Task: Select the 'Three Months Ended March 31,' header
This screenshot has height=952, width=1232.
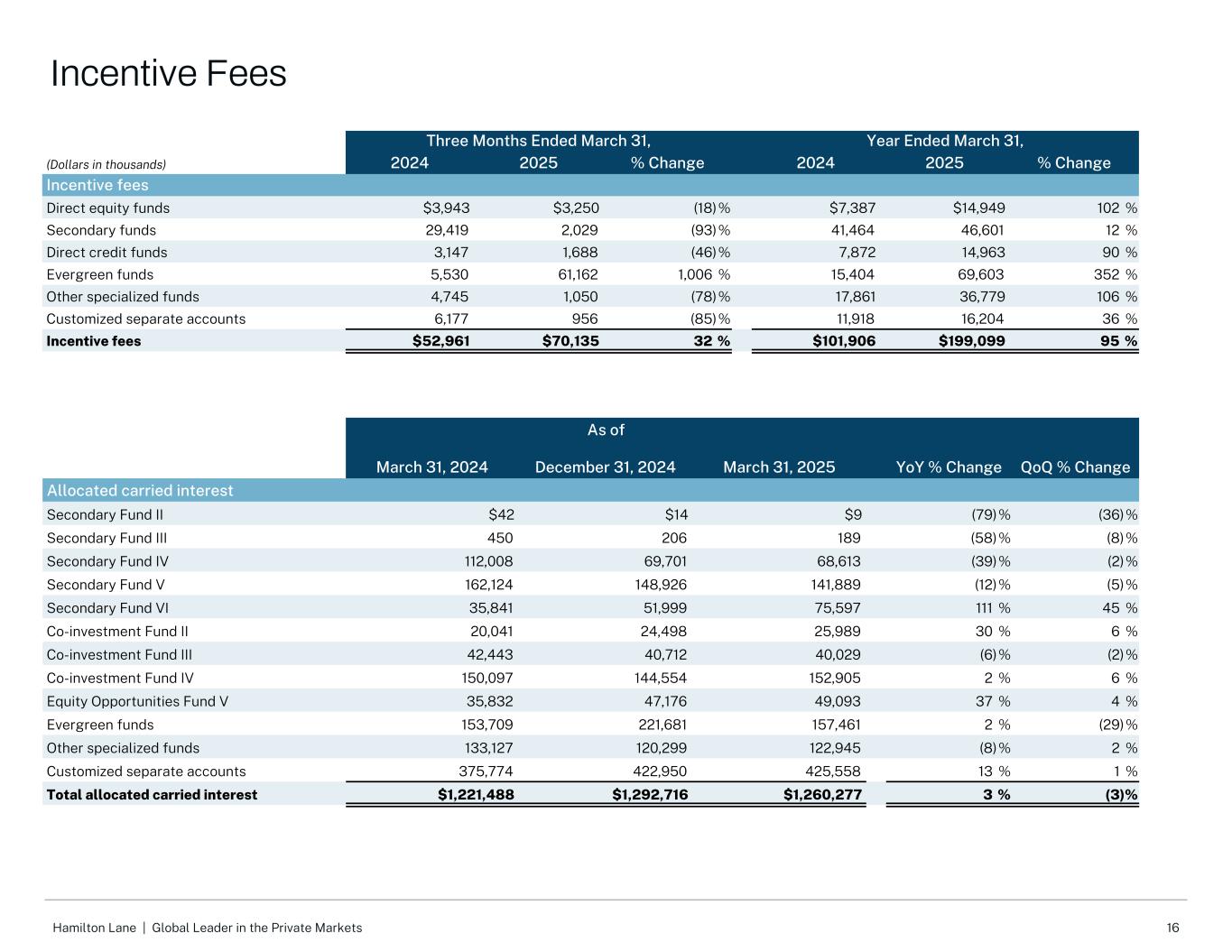Action: pos(538,141)
